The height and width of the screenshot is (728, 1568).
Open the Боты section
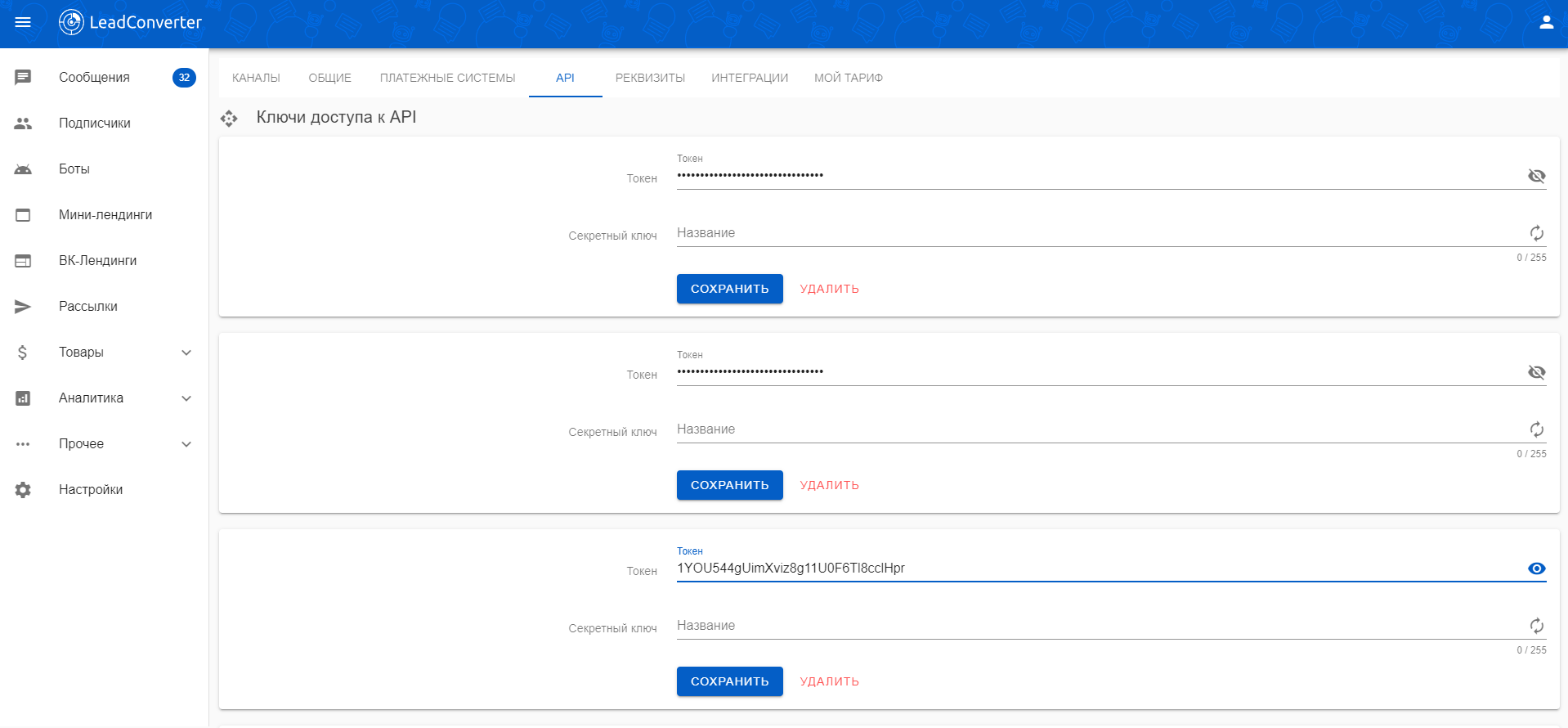[74, 169]
